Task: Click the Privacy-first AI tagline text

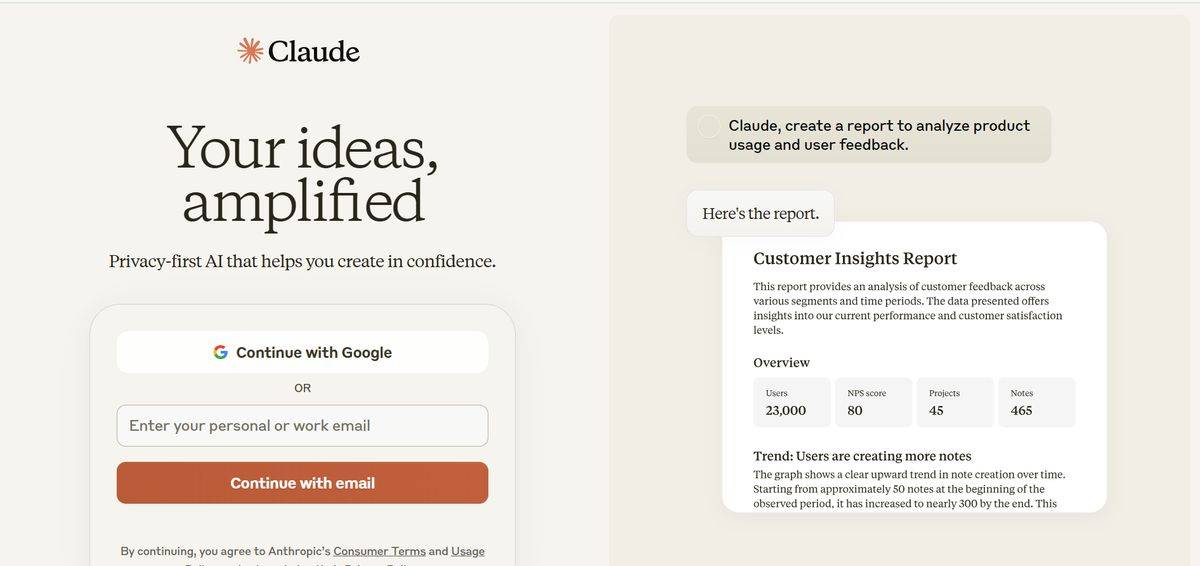Action: (x=302, y=261)
